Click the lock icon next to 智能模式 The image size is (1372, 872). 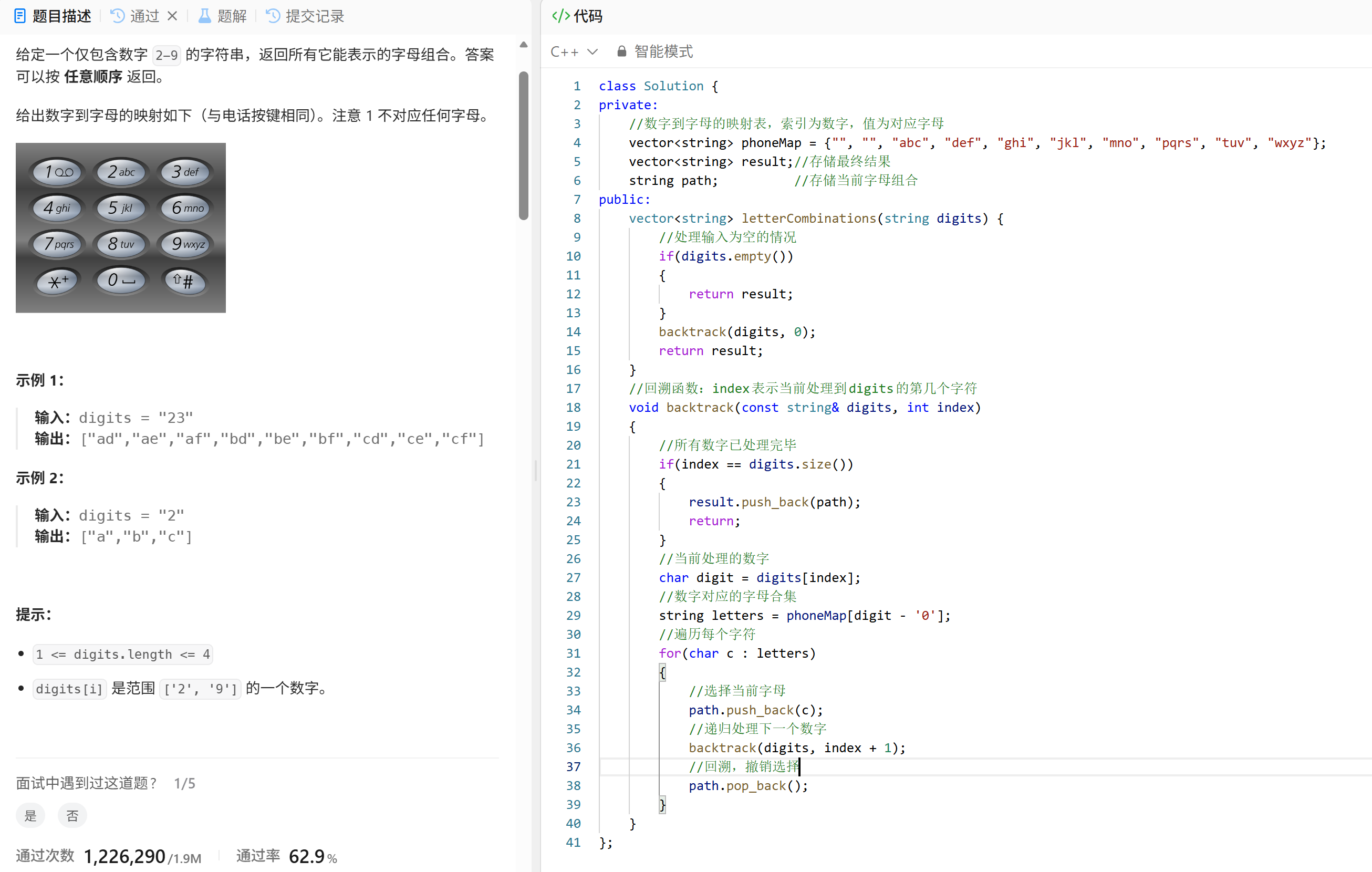[621, 52]
